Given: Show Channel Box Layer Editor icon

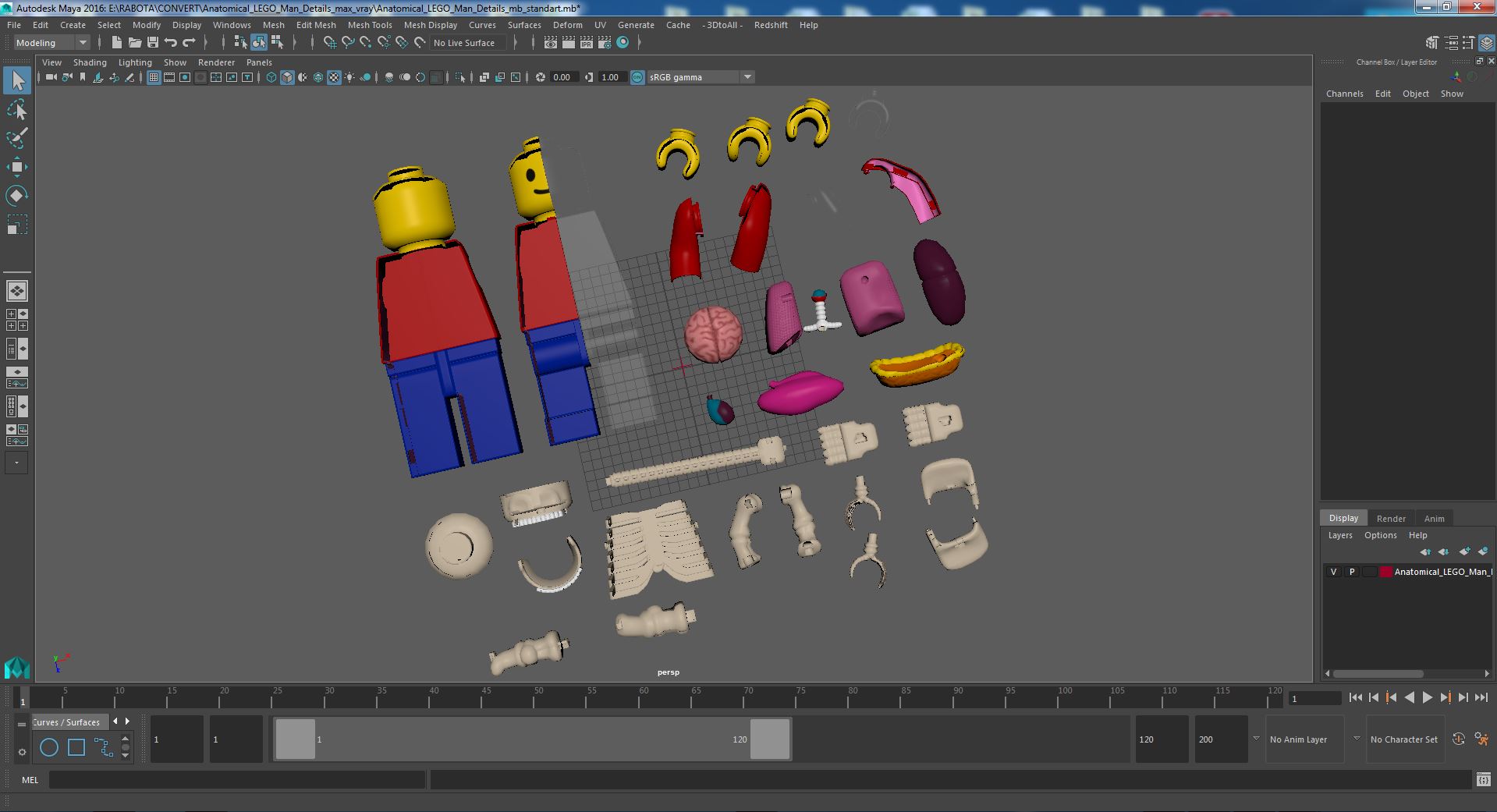Looking at the screenshot, I should pyautogui.click(x=1487, y=43).
